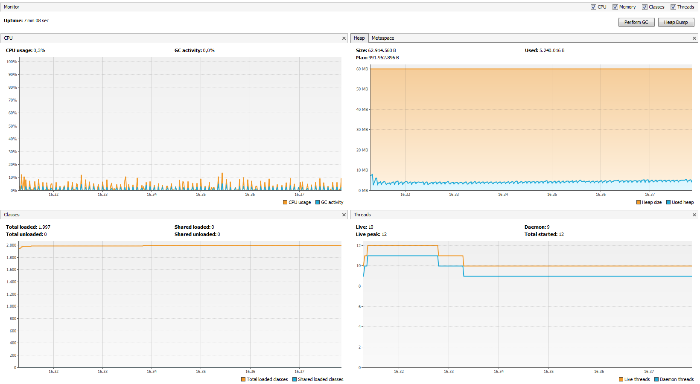Screen dimensions: 700x384
Task: Click the Heap size orange legend swatch
Action: [x=638, y=202]
